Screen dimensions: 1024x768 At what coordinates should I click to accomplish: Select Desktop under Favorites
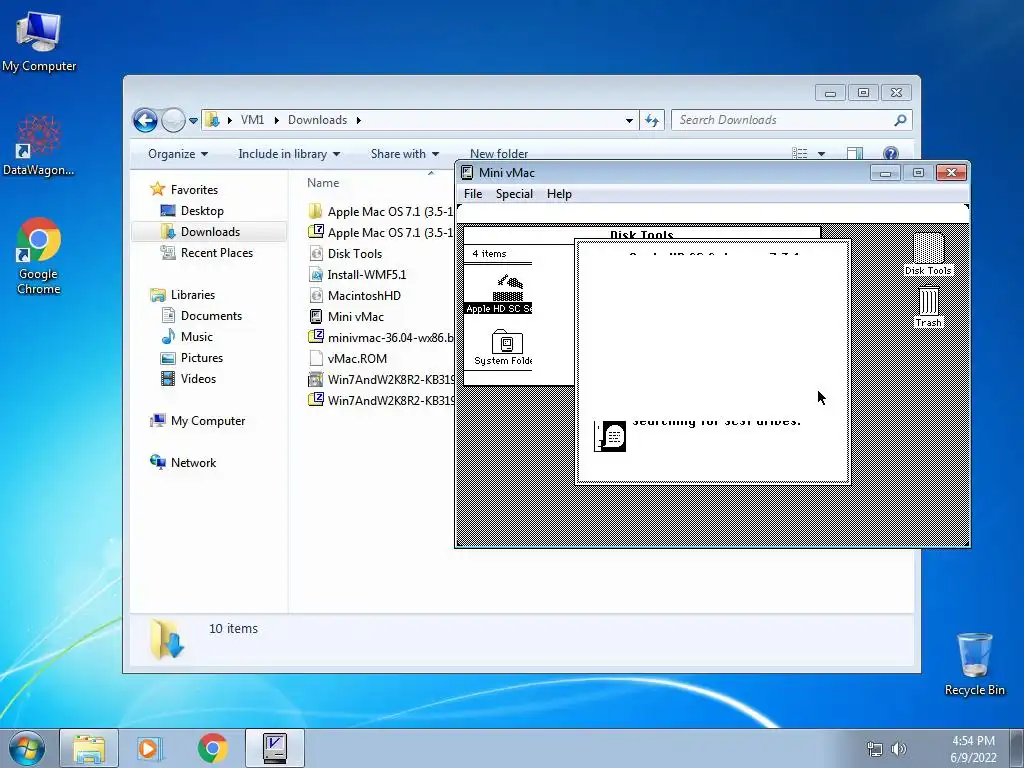(x=202, y=211)
